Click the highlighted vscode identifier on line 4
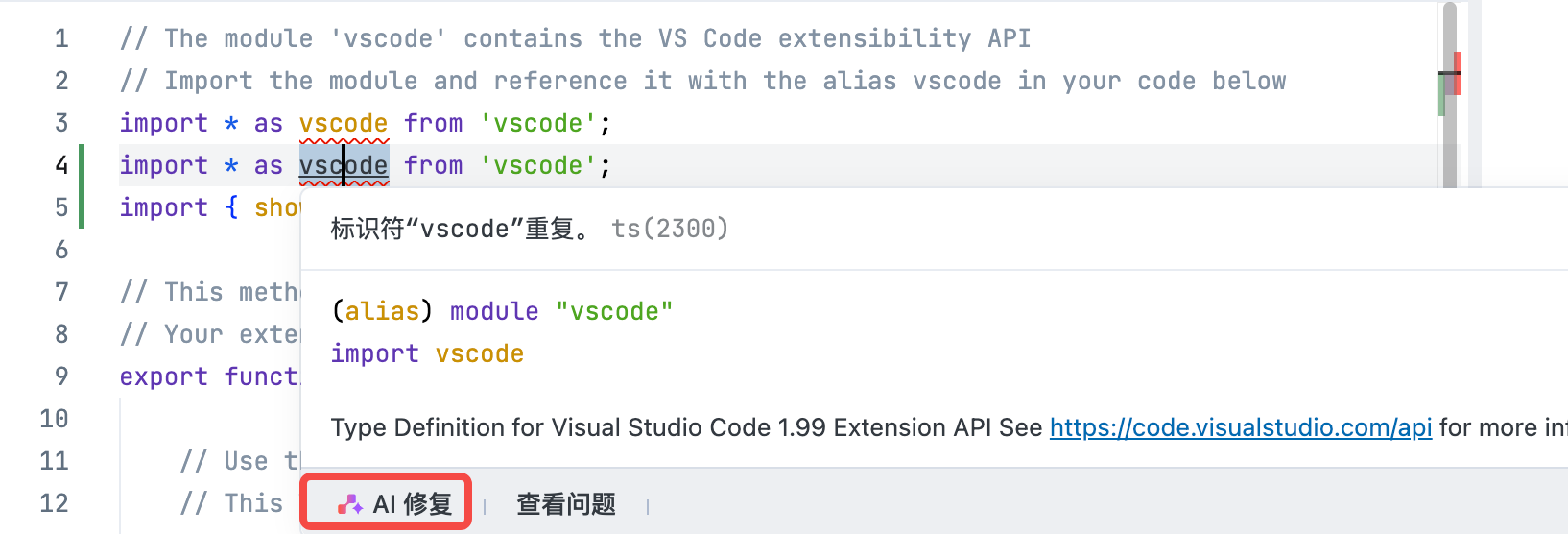 pos(344,166)
